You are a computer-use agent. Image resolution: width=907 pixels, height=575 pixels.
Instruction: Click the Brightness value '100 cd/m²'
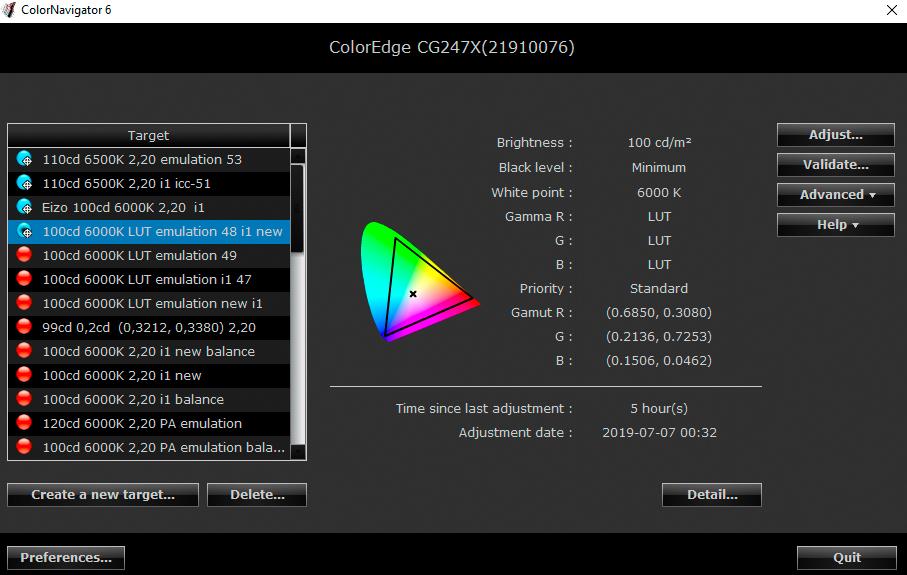(659, 143)
